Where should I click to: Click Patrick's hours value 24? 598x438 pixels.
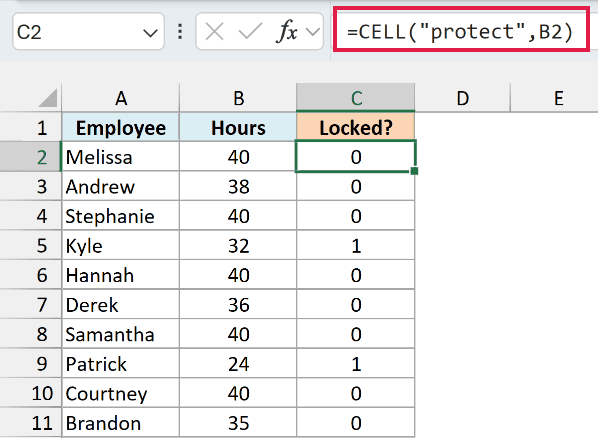click(x=238, y=364)
